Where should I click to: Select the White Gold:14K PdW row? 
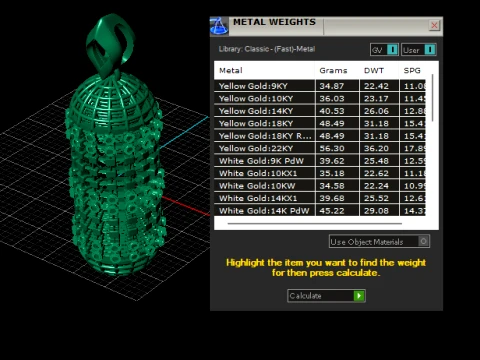click(320, 211)
